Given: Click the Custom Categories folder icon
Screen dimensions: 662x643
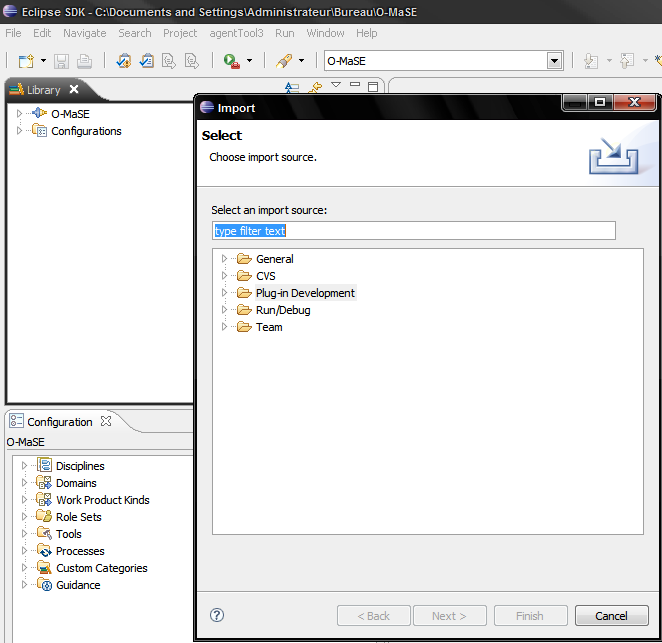Looking at the screenshot, I should point(44,567).
